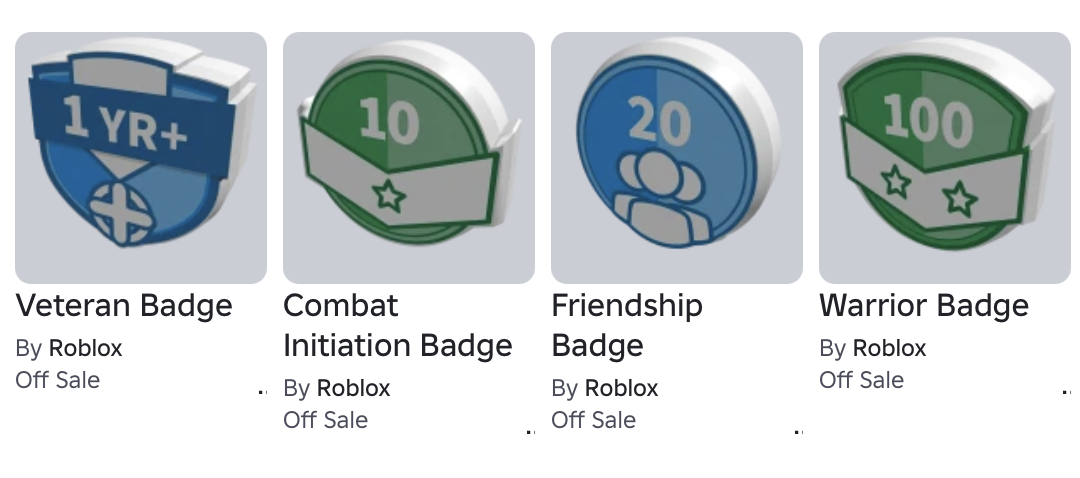Open the Veteran Badge shield thumbnail
The width and height of the screenshot is (1080, 478).
[x=141, y=158]
